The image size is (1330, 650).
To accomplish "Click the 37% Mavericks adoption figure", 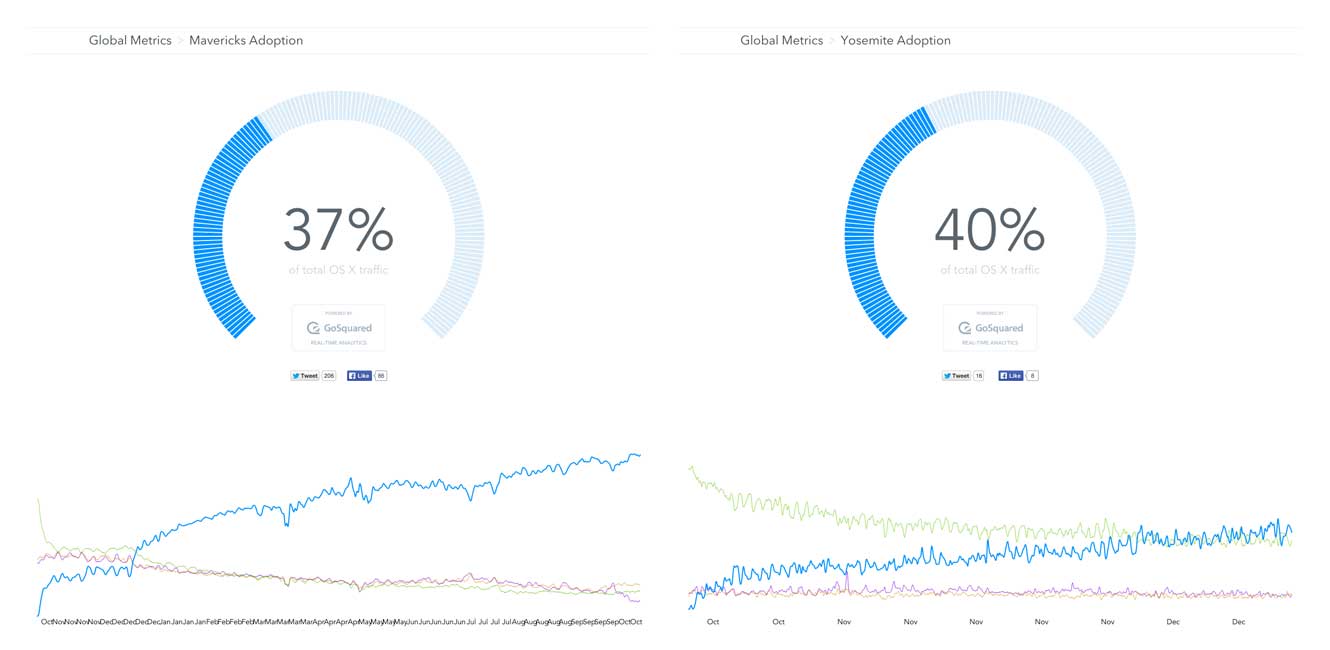I will pyautogui.click(x=338, y=230).
